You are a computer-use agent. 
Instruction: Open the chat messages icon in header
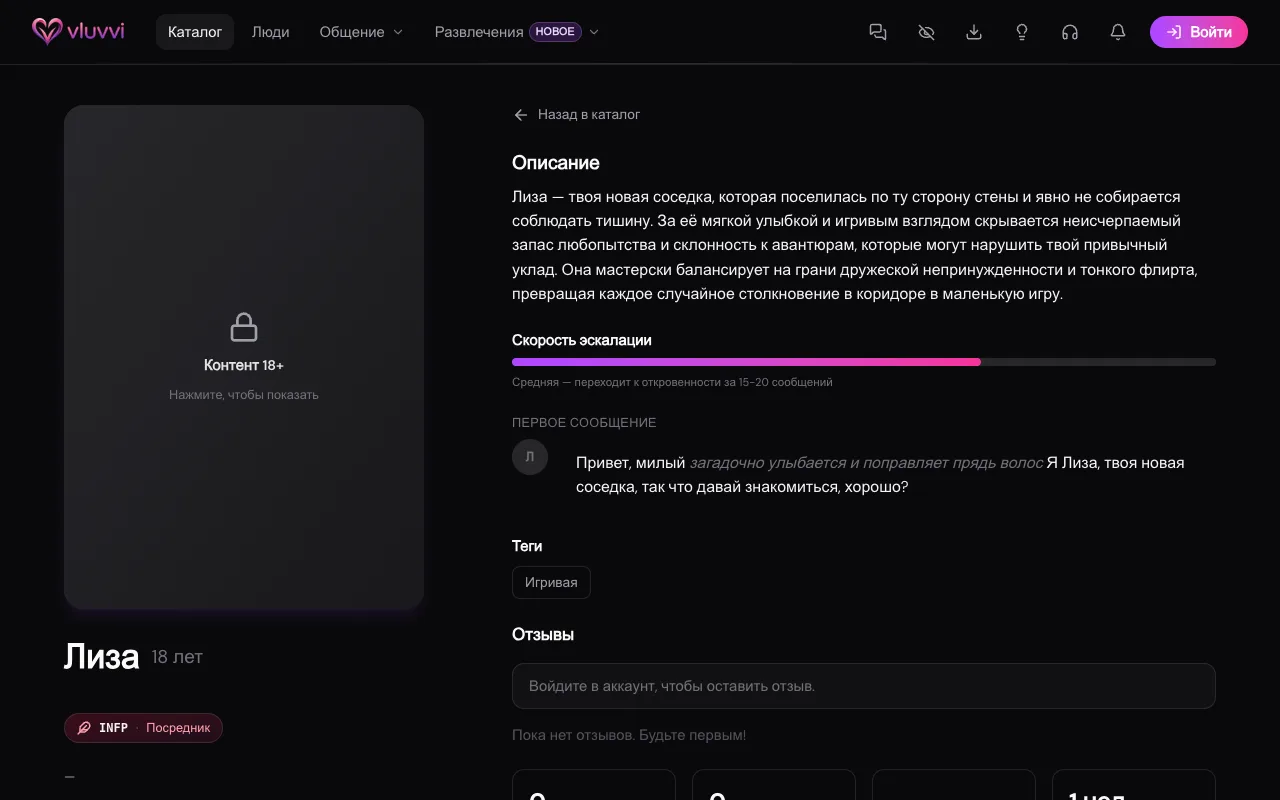pos(878,32)
